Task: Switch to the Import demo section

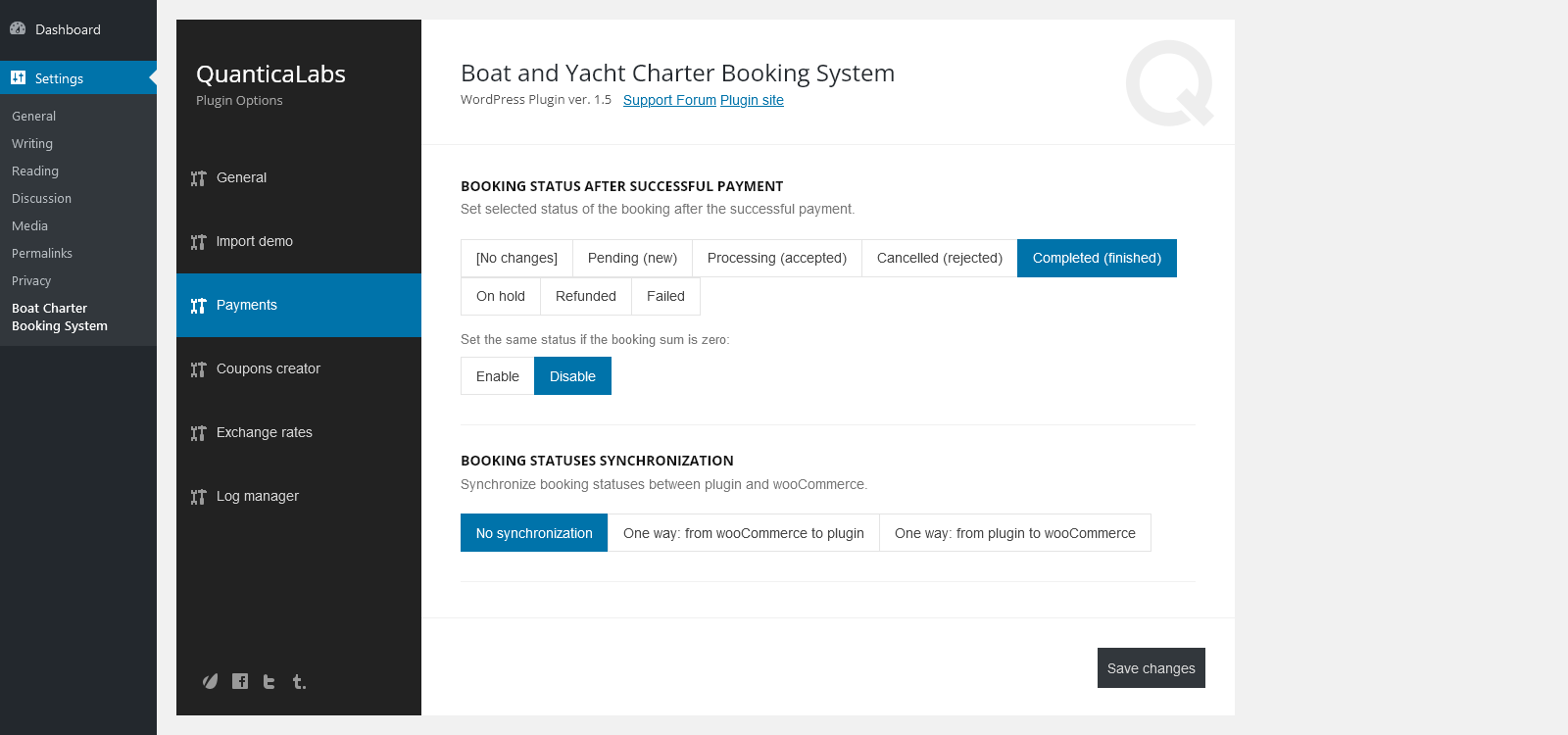Action: pos(255,241)
